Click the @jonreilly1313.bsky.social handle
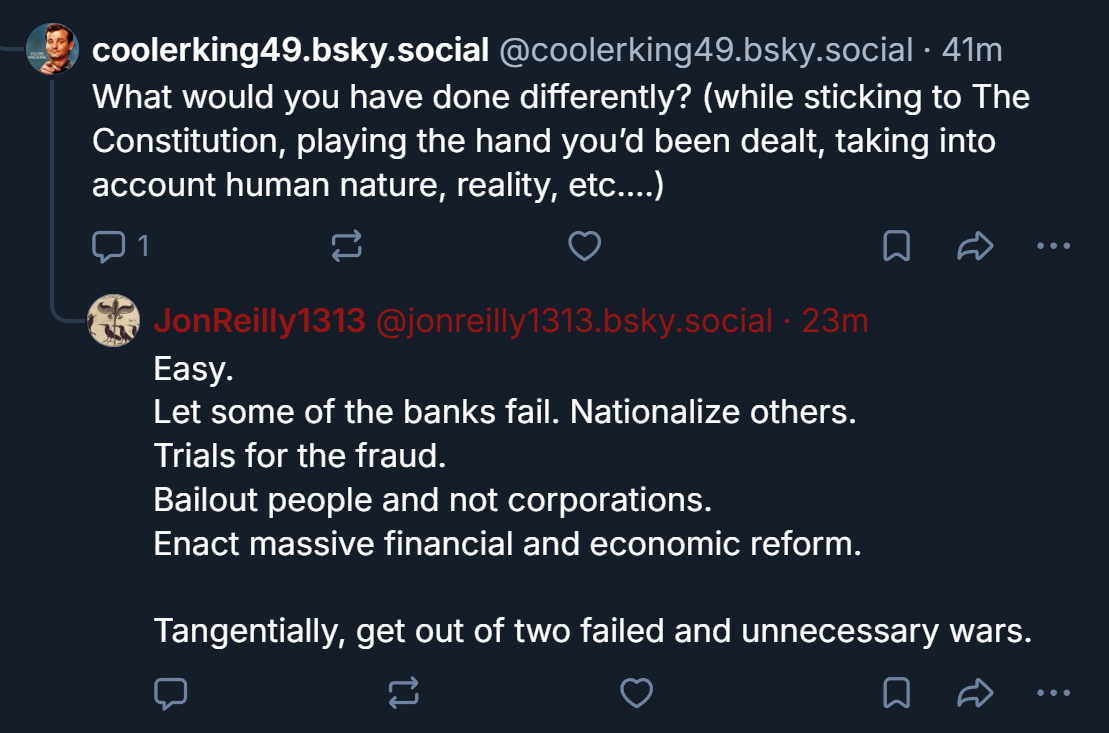The image size is (1109, 733). coord(573,321)
